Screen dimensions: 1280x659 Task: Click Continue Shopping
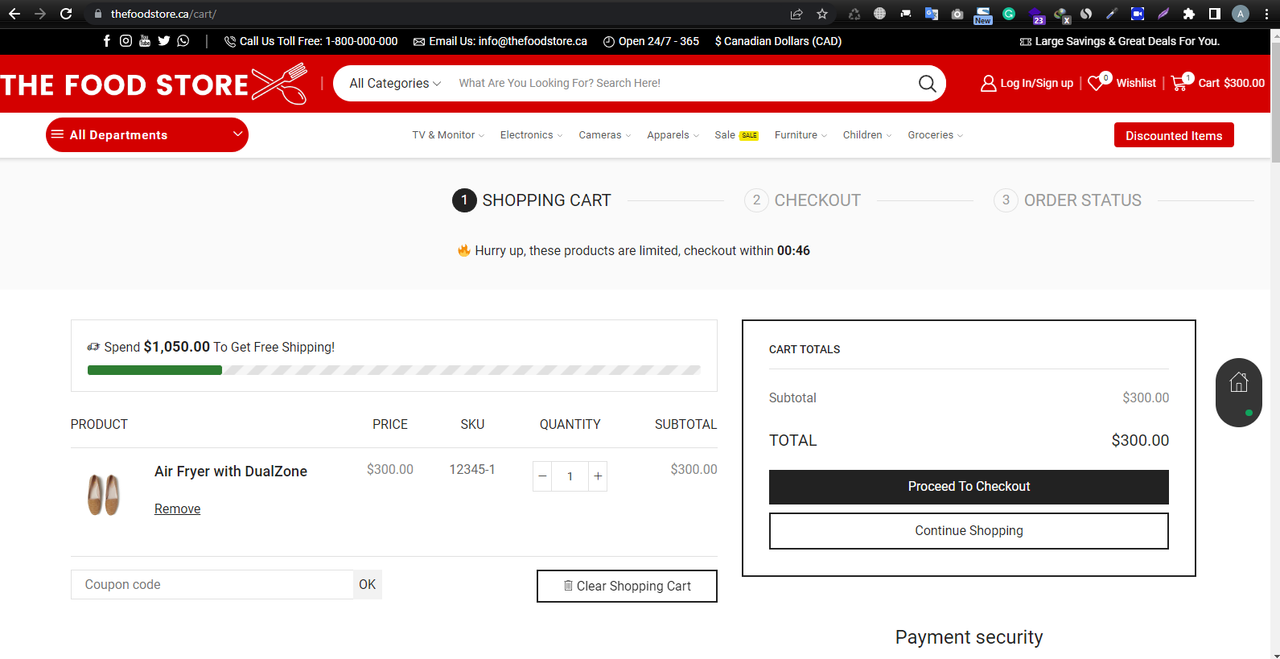pyautogui.click(x=969, y=531)
